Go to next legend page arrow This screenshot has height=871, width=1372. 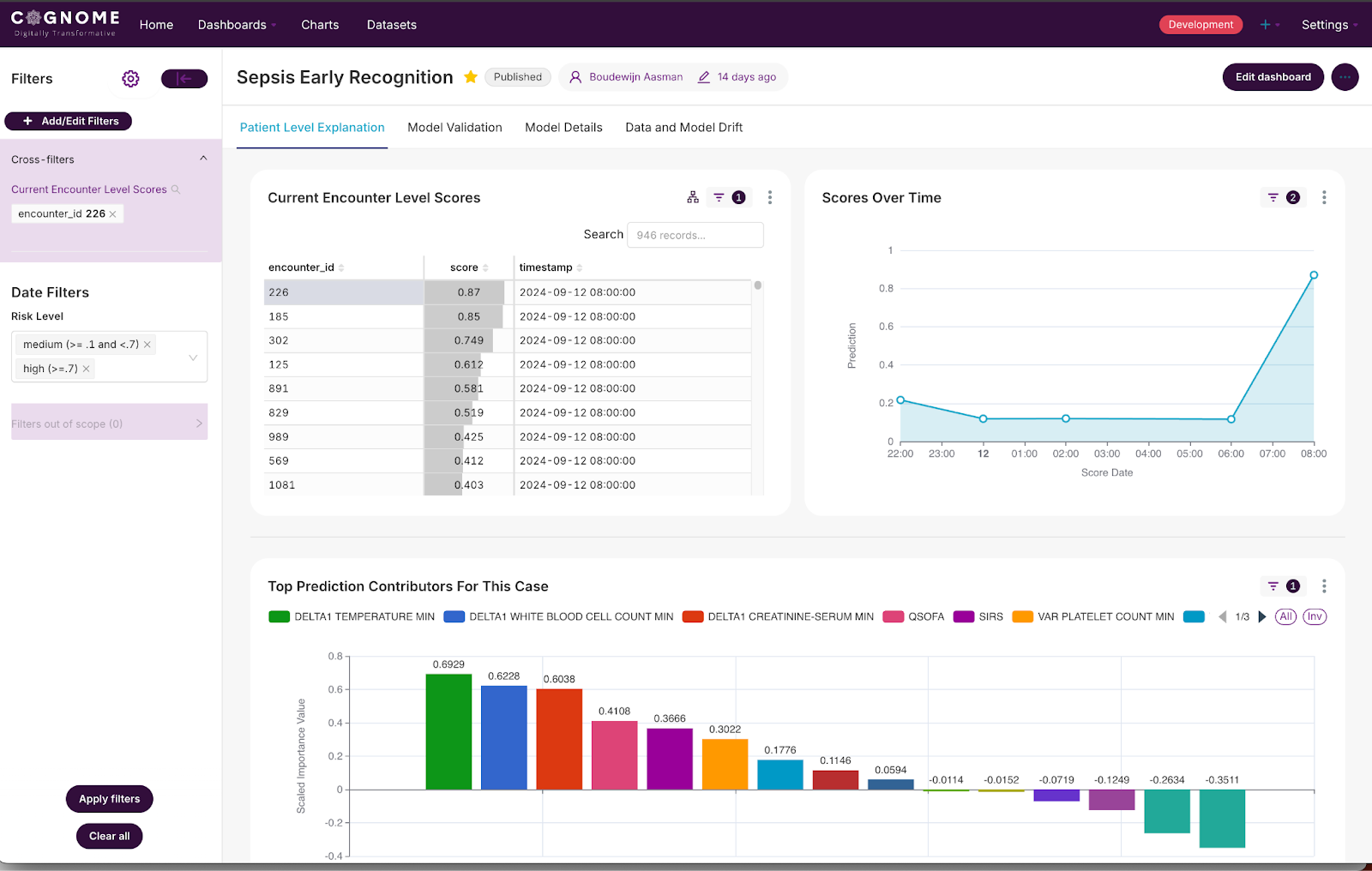(1261, 616)
